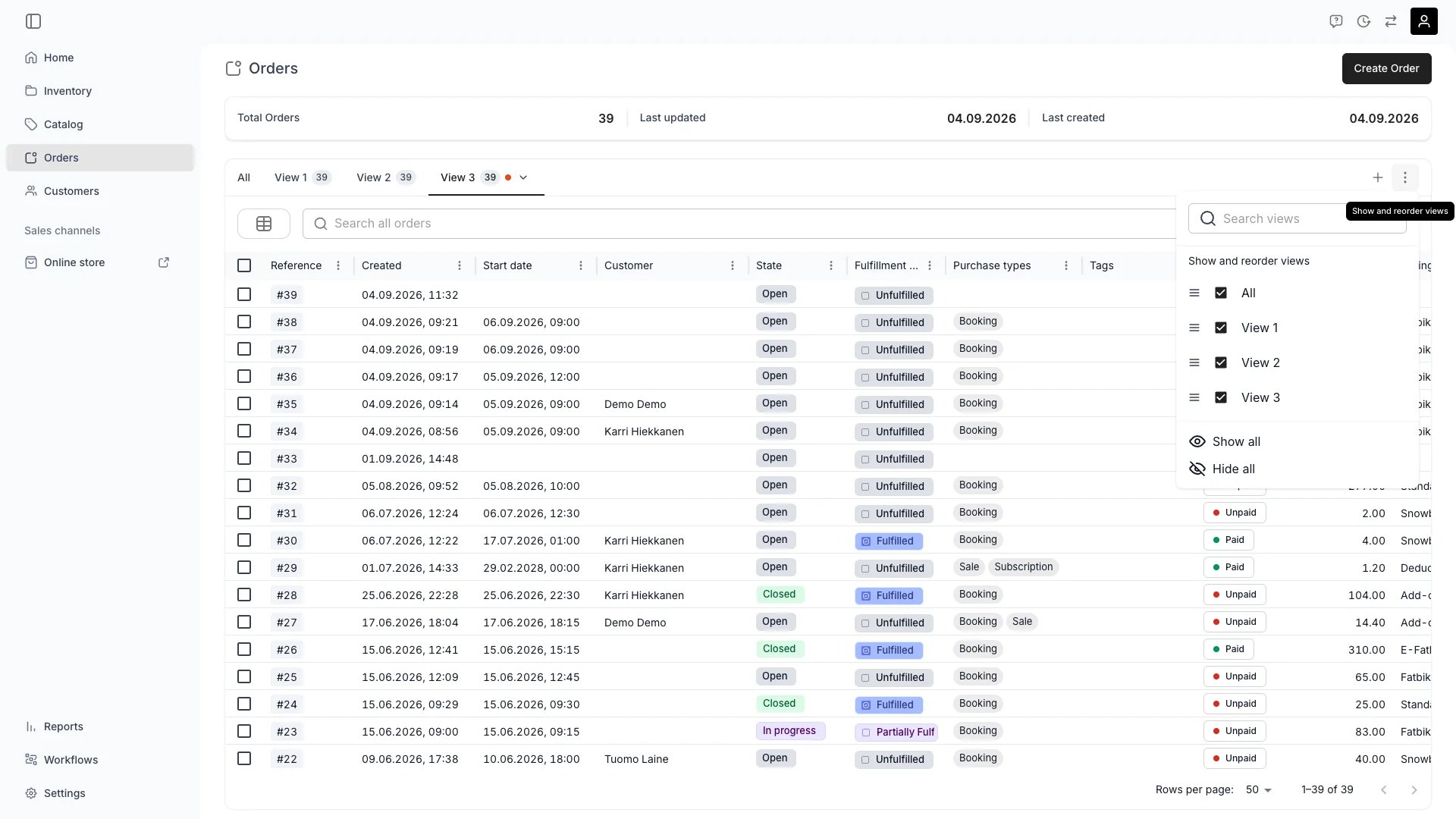Open Purchase types column options menu
Image resolution: width=1456 pixels, height=819 pixels.
click(x=1066, y=265)
